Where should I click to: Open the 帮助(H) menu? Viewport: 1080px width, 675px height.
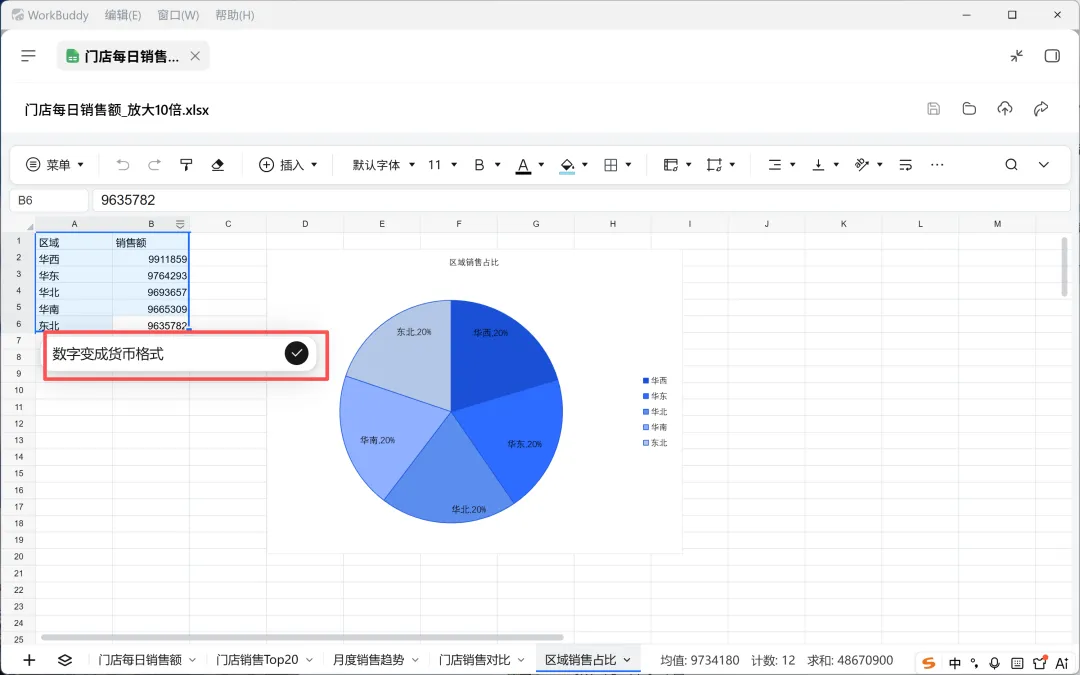[234, 14]
